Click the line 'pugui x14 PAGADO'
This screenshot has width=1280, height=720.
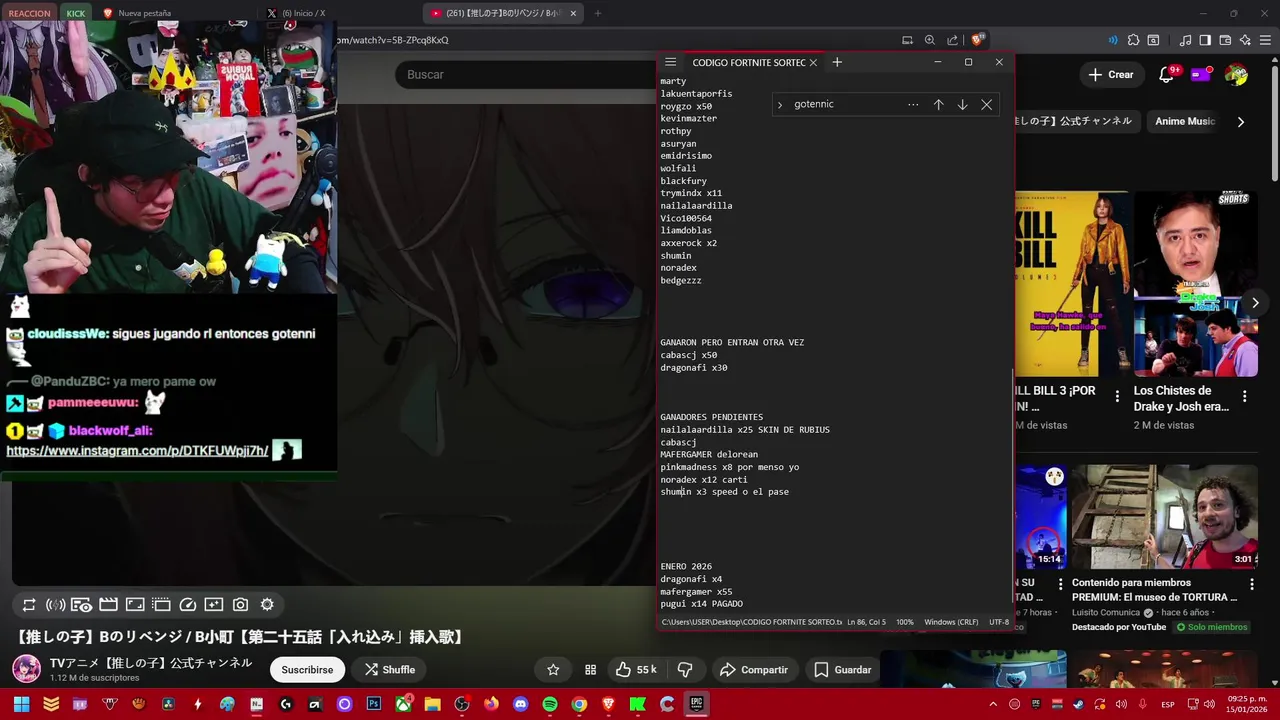(701, 604)
